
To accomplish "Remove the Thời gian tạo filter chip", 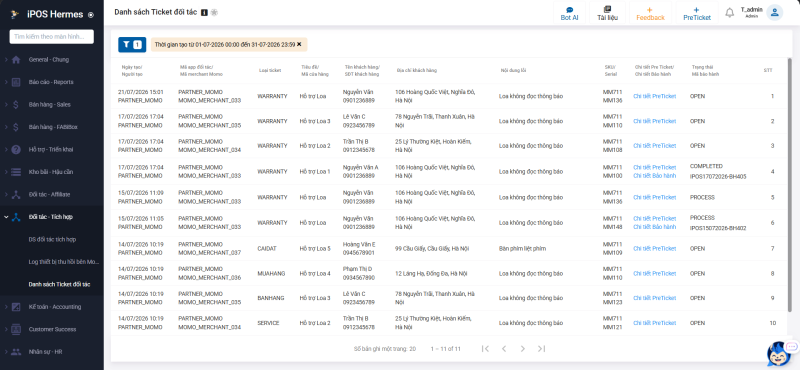I will click(x=299, y=44).
